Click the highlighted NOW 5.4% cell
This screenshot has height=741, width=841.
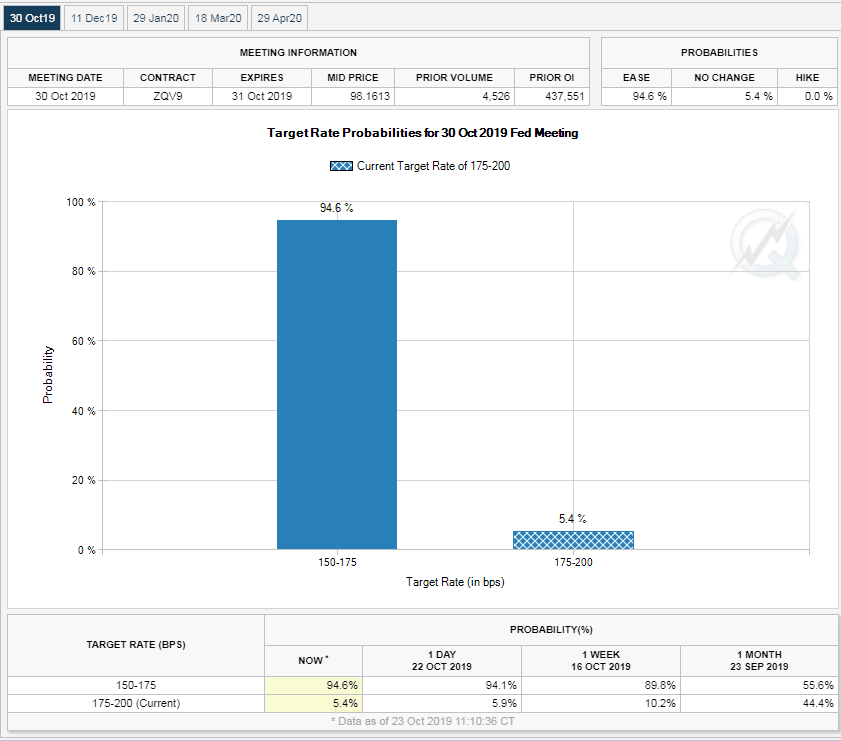[x=314, y=703]
